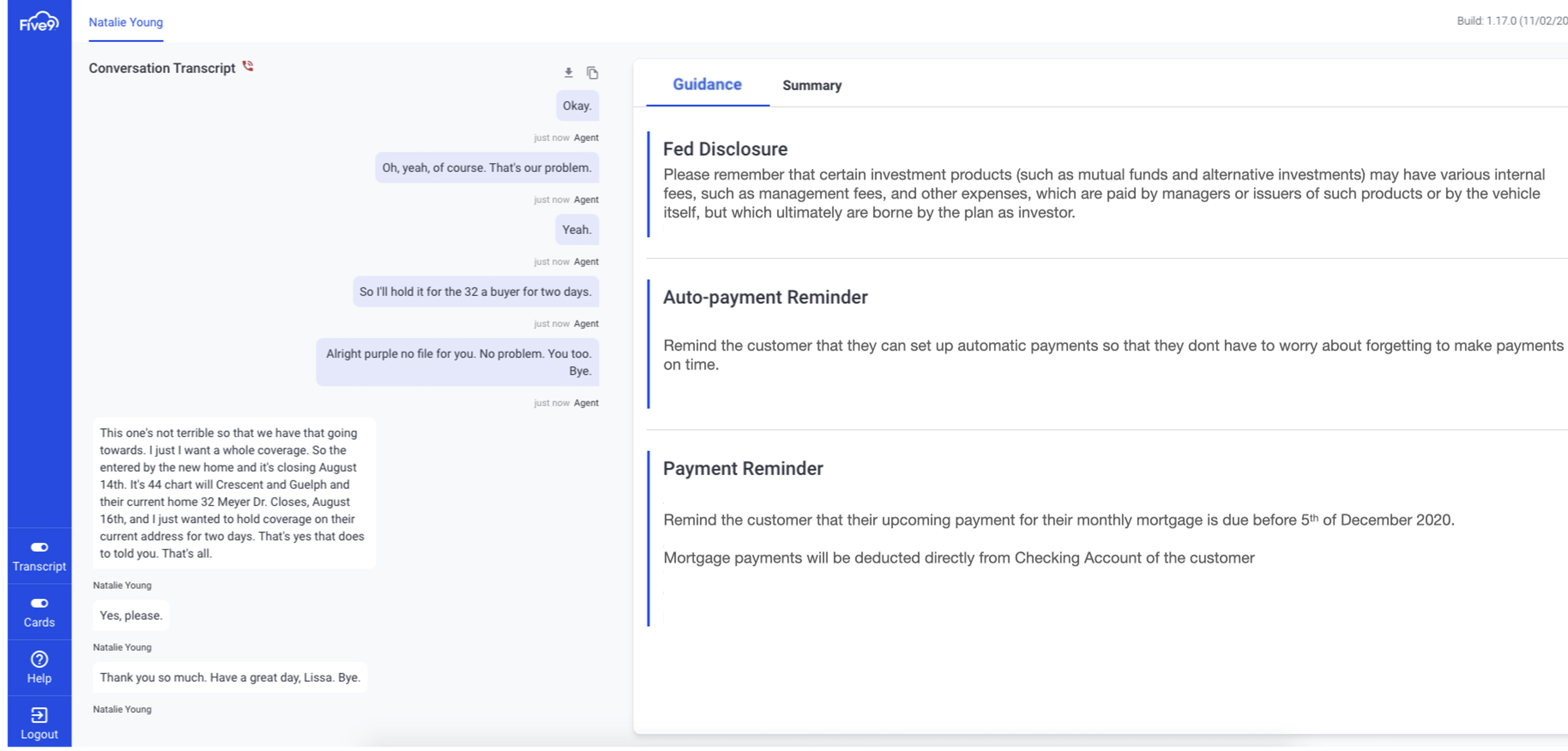Viewport: 1568px width, 751px height.
Task: Click the Five9 cloud logo
Action: [39, 22]
